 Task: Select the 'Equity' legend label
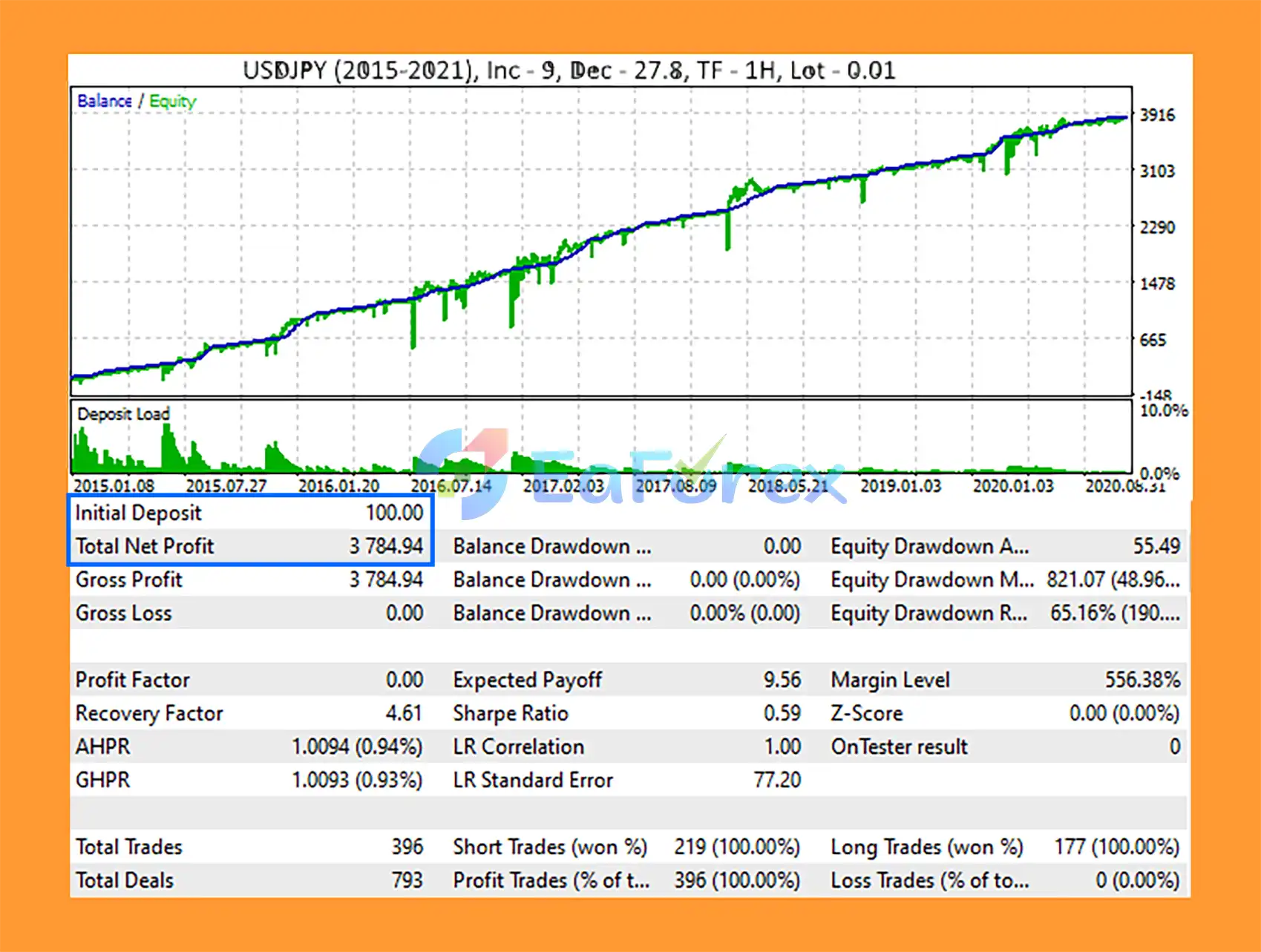tap(173, 101)
